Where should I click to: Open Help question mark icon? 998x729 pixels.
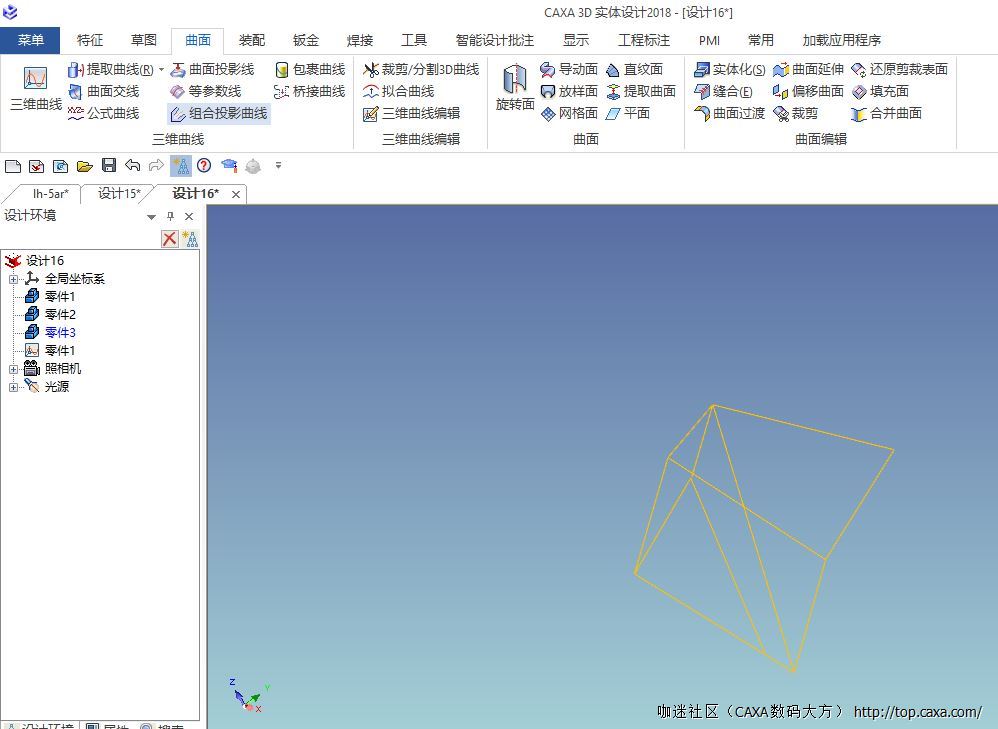204,166
